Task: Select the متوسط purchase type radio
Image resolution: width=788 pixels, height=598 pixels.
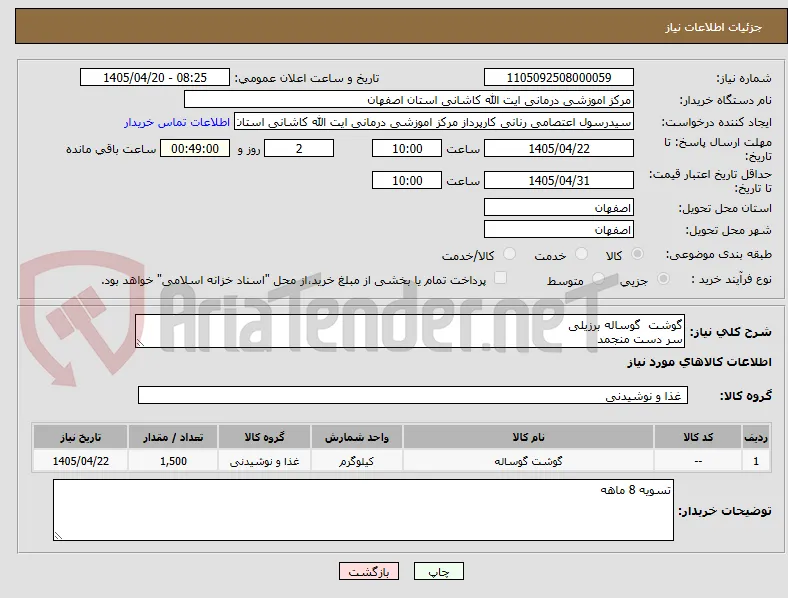Action: click(x=598, y=278)
